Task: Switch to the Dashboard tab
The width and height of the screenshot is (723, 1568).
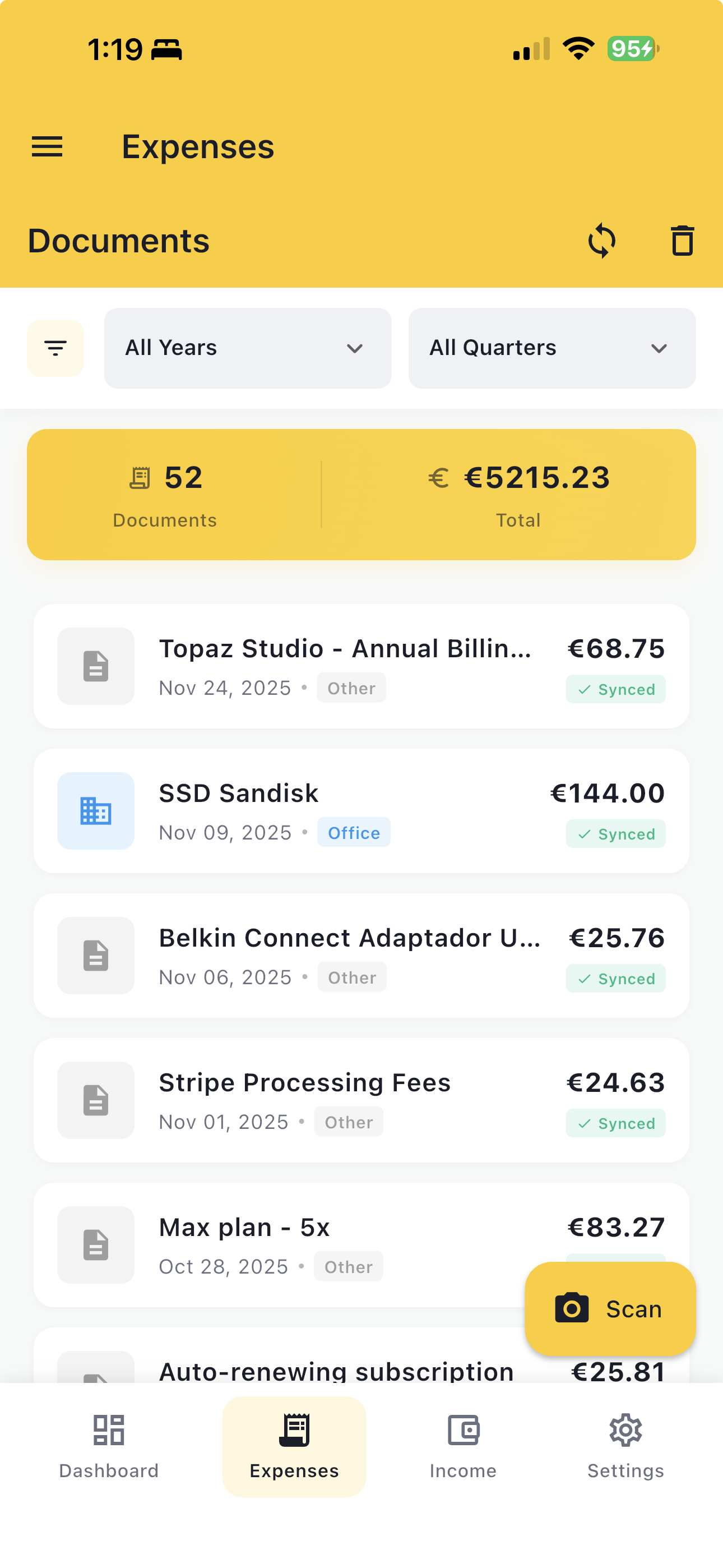Action: (x=109, y=1446)
